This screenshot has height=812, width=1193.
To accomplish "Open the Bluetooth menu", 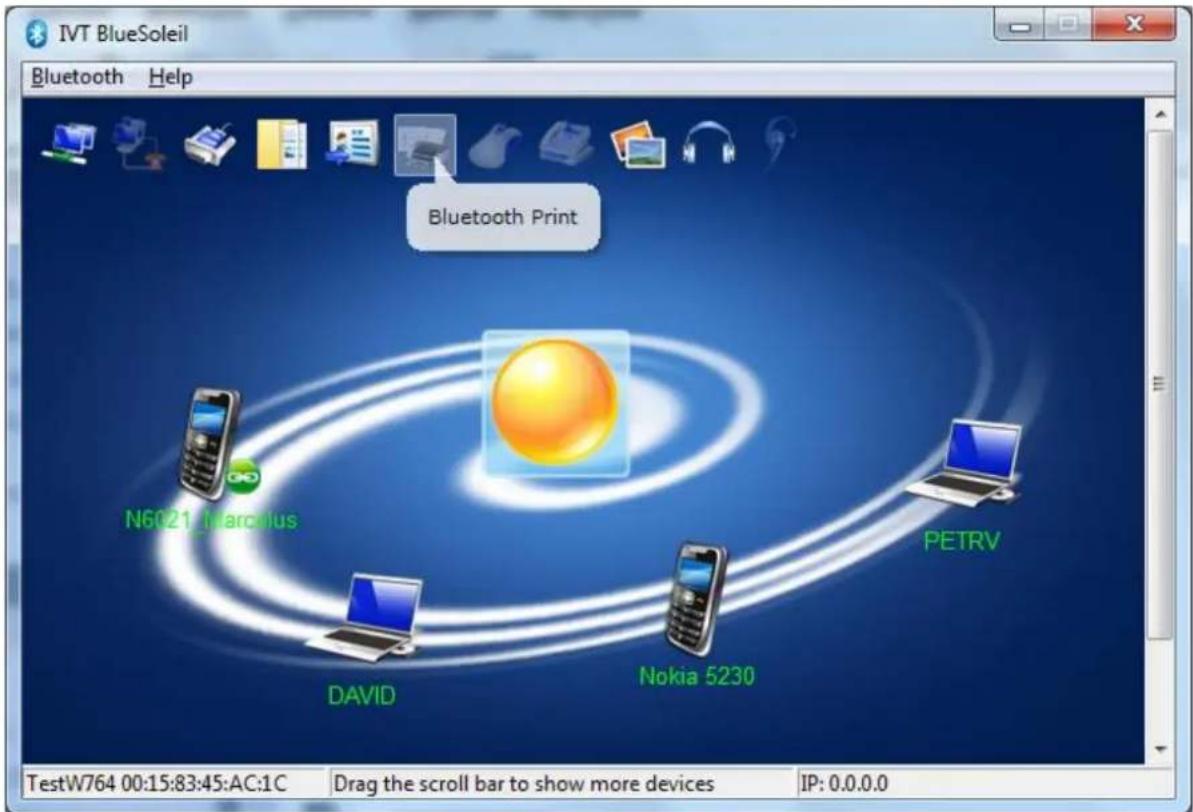I will [x=77, y=77].
